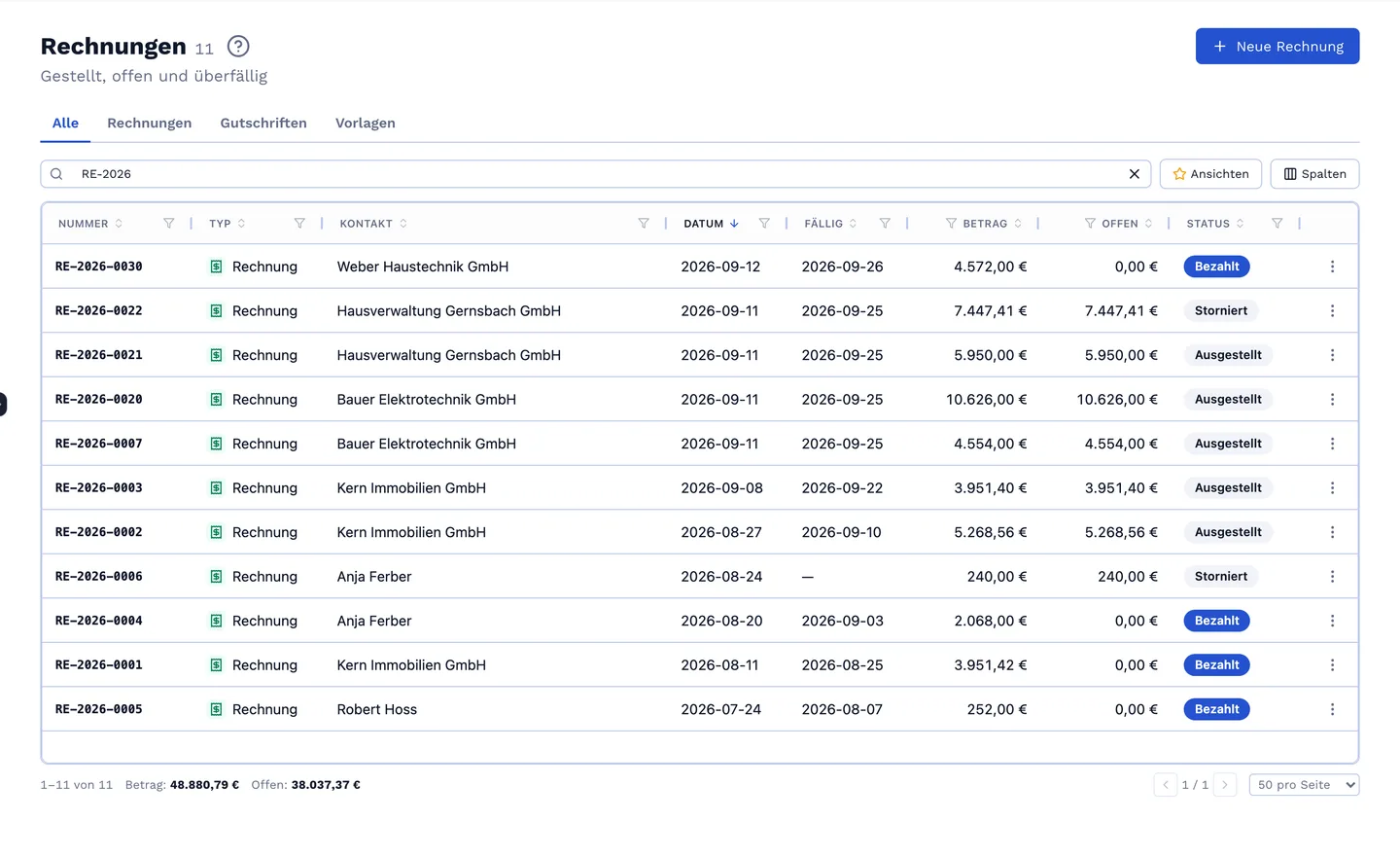
Task: Open filter for Fällig column
Action: (x=885, y=224)
